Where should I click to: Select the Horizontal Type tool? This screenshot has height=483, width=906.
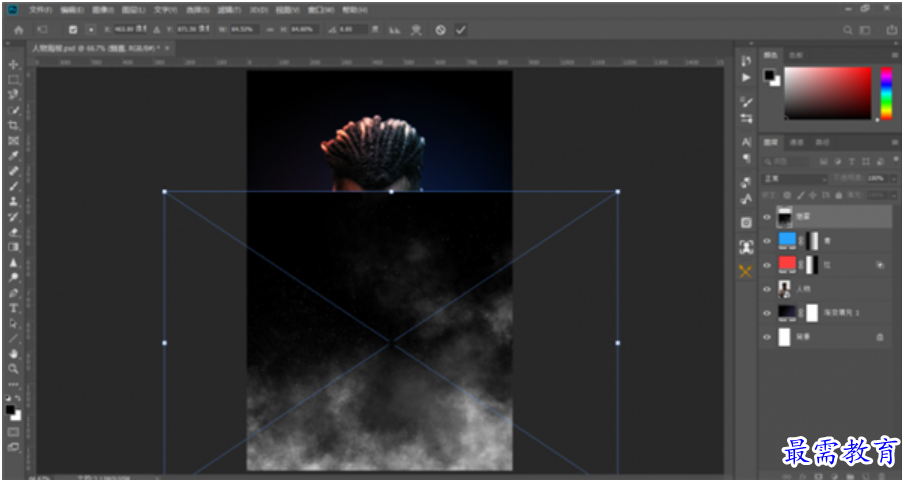tap(13, 307)
